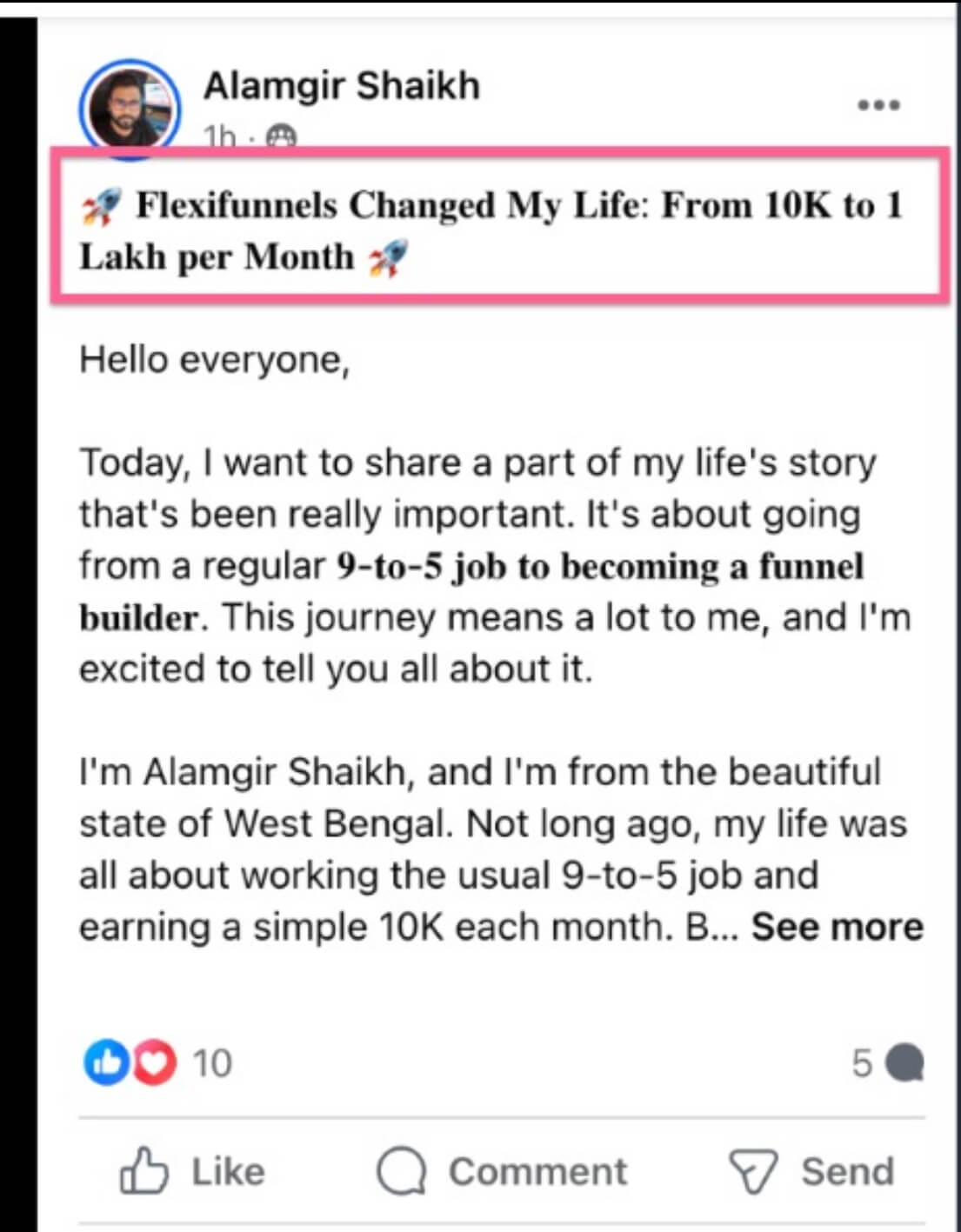Viewport: 961px width, 1232px height.
Task: Click Alamgir Shaikh's profile picture
Action: [x=130, y=109]
